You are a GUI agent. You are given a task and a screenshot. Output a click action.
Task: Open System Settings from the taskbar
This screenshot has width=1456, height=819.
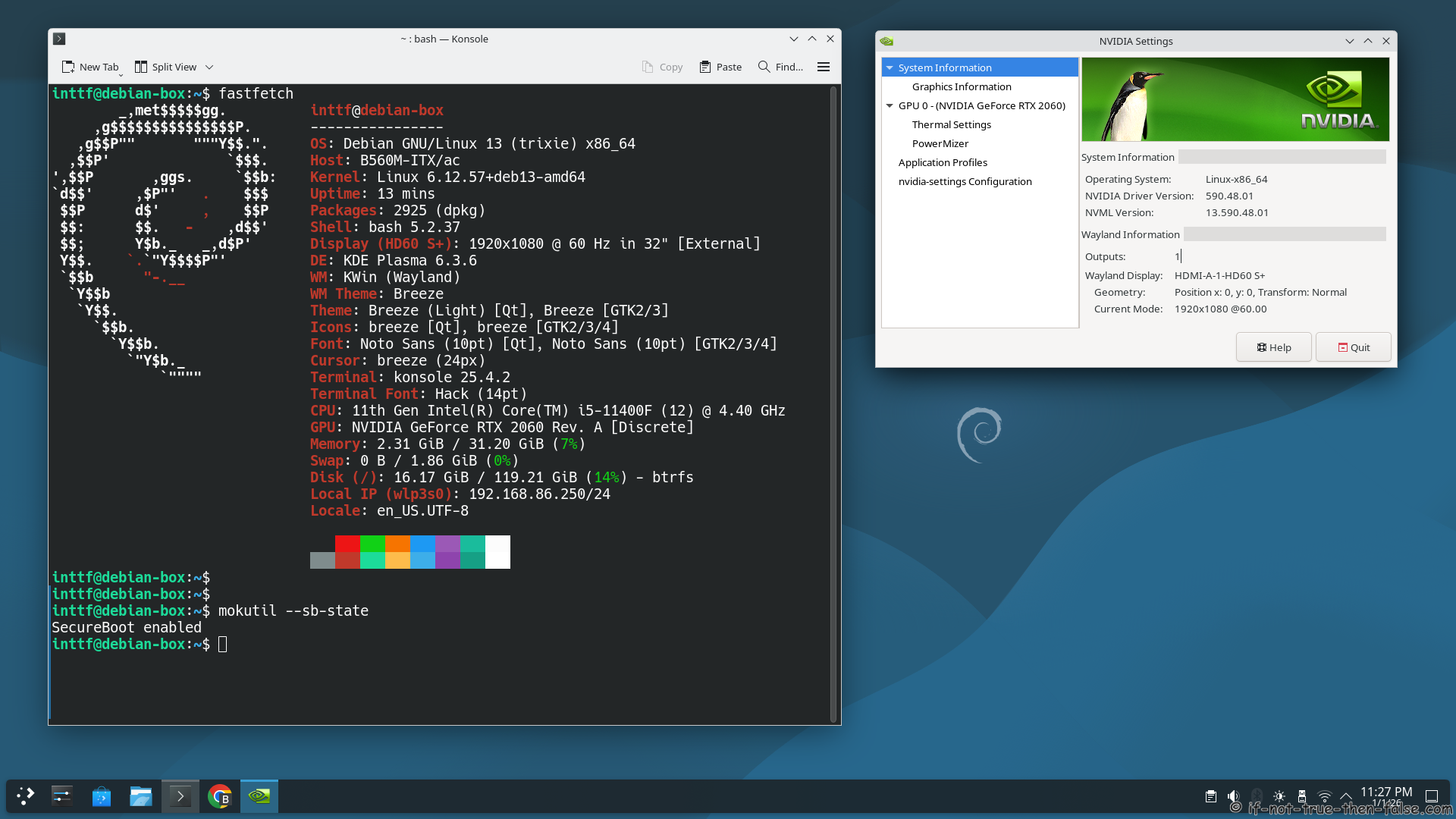tap(62, 795)
